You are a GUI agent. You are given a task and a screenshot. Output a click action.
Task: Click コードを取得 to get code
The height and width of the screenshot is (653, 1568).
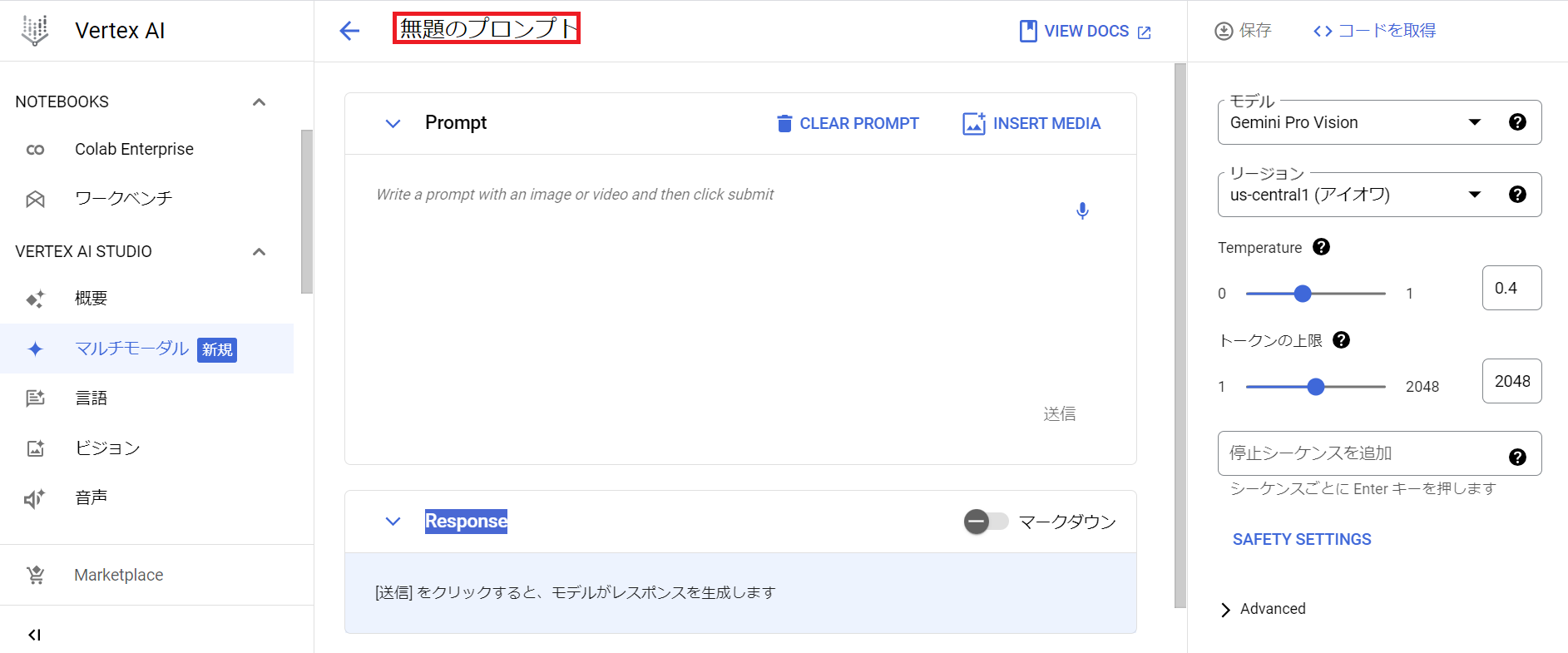(1374, 31)
